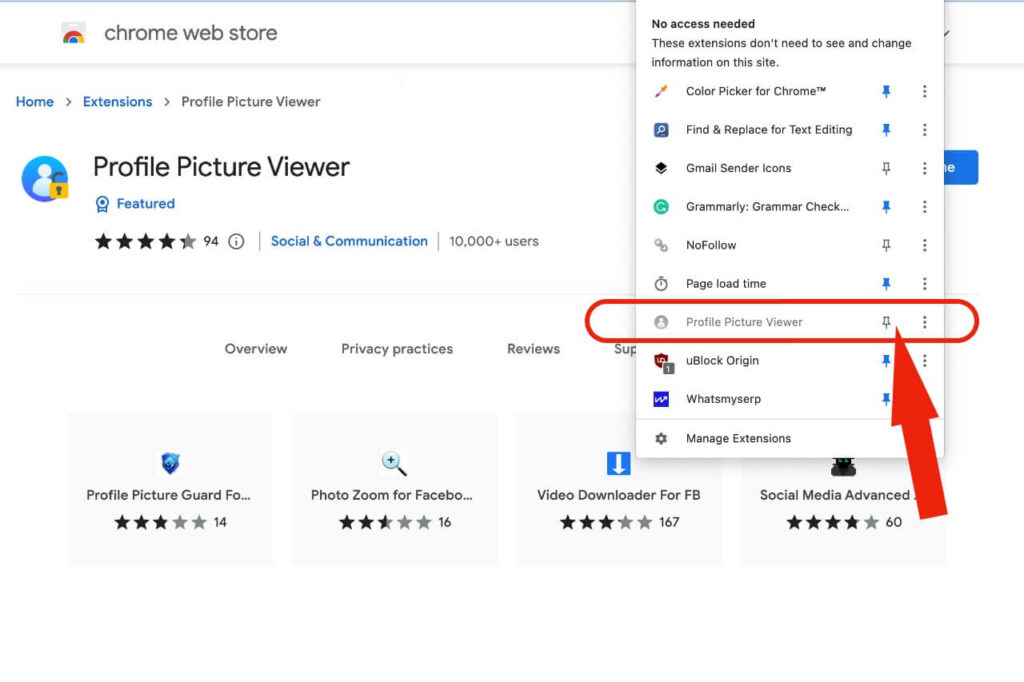Click the Photo Zoom magnifier icon

pos(394,463)
